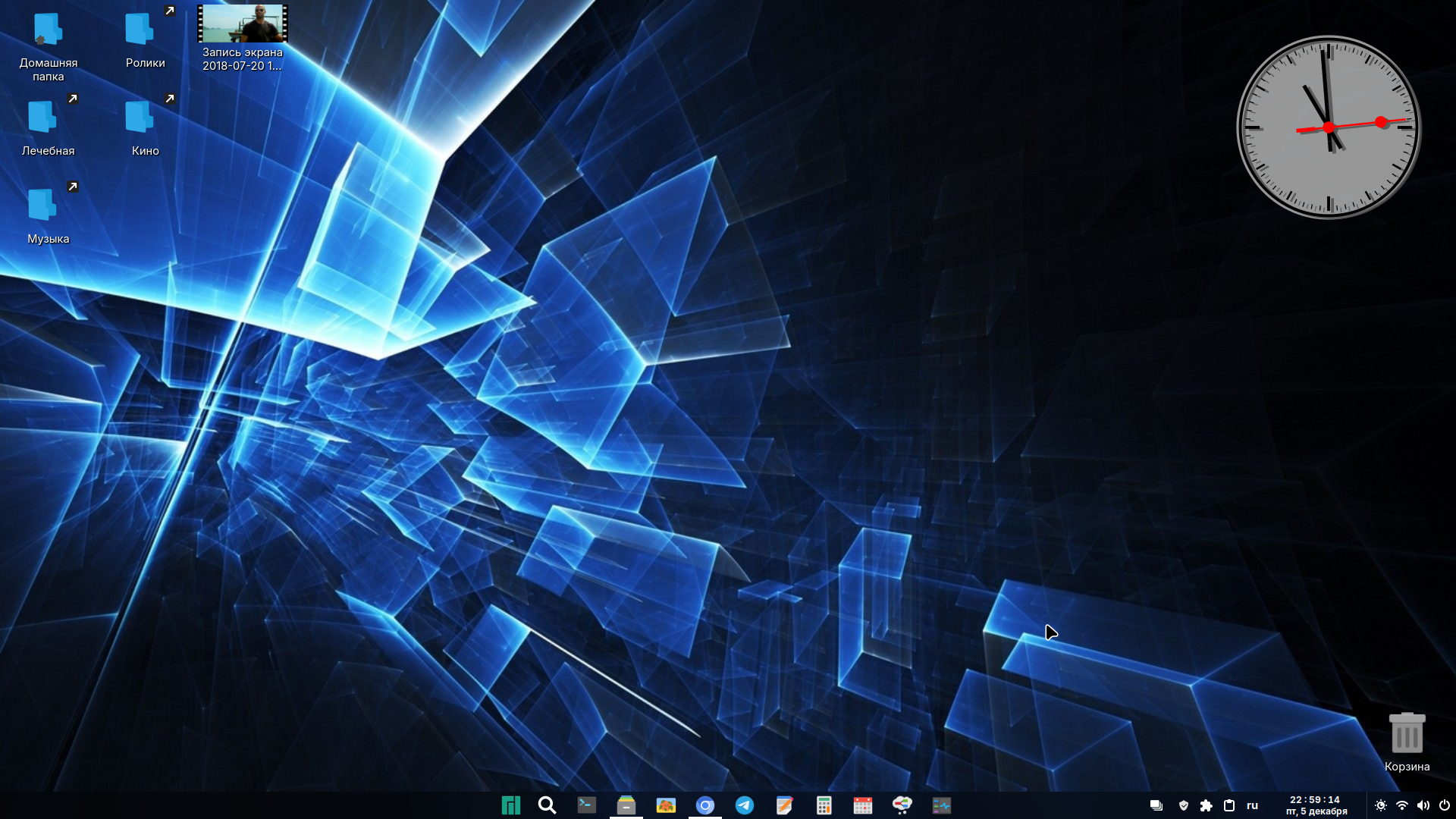
Task: Open the Manjaro application menu
Action: (510, 805)
